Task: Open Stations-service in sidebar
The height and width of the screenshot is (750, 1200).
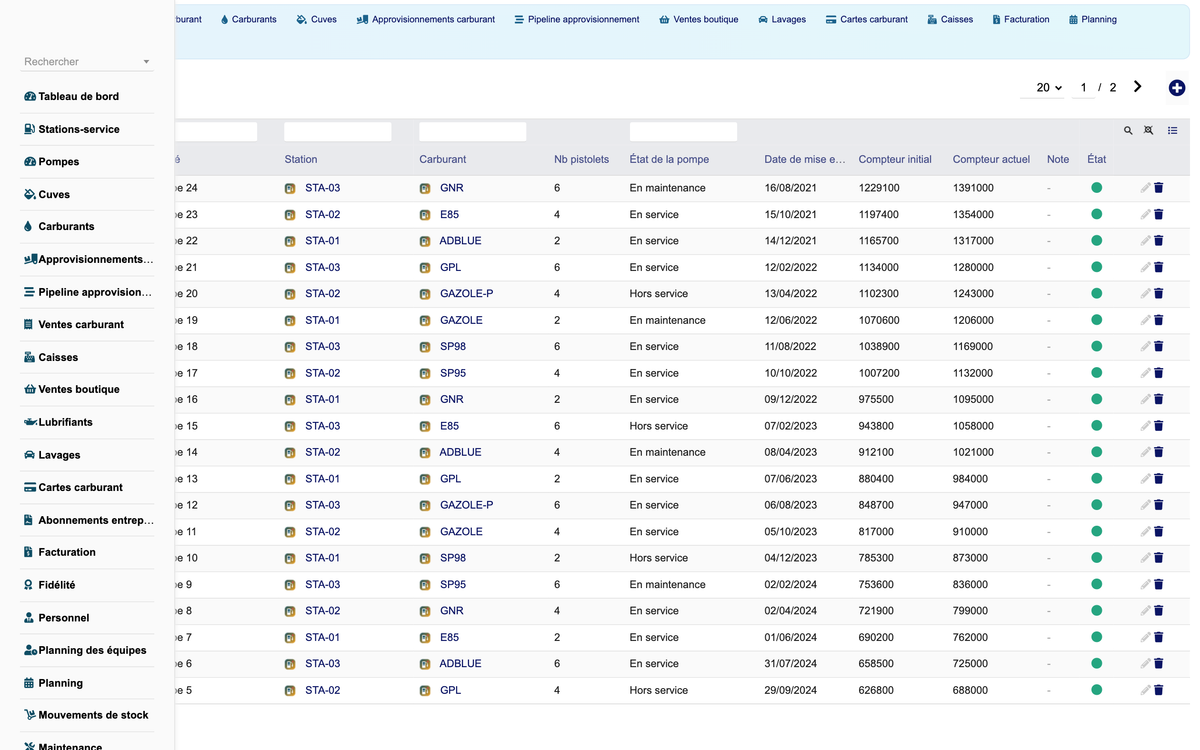Action: [78, 129]
